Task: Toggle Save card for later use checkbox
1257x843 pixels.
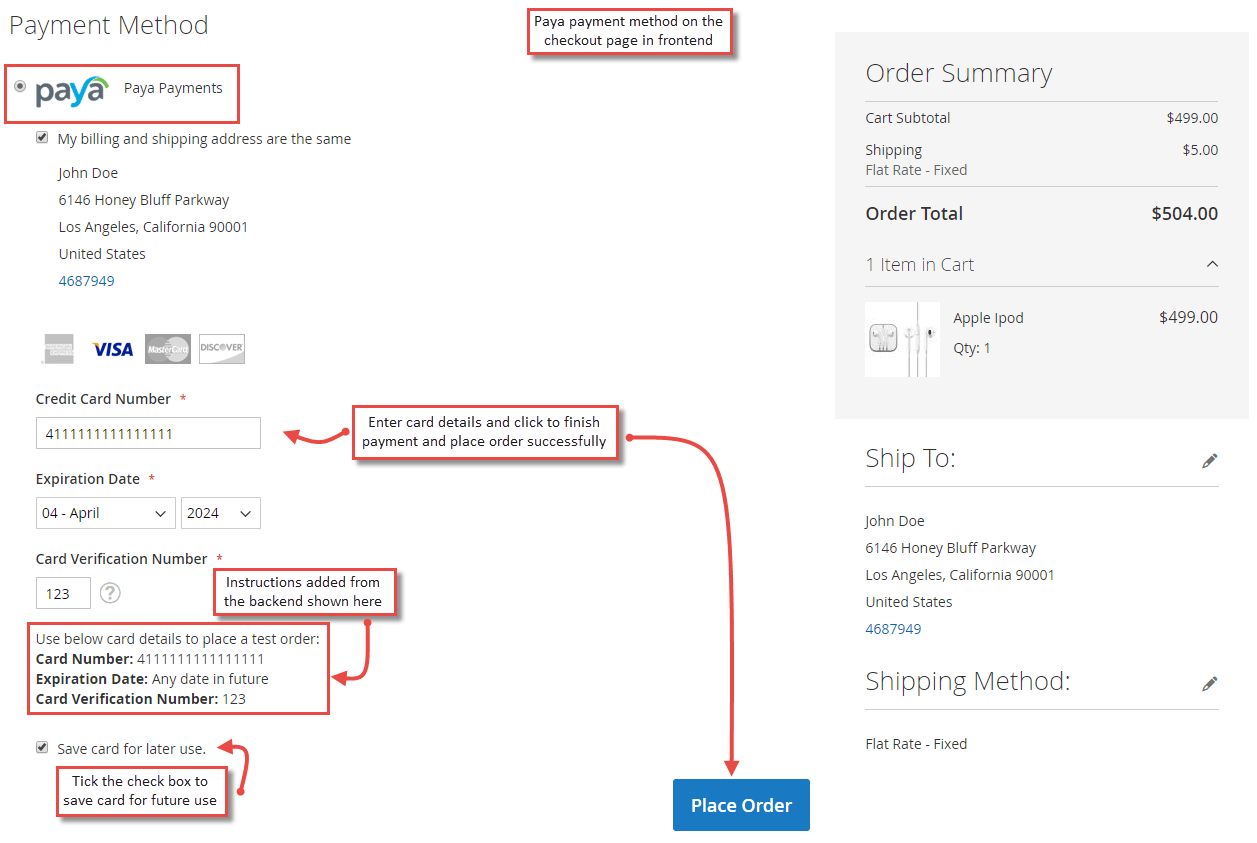Action: coord(42,747)
